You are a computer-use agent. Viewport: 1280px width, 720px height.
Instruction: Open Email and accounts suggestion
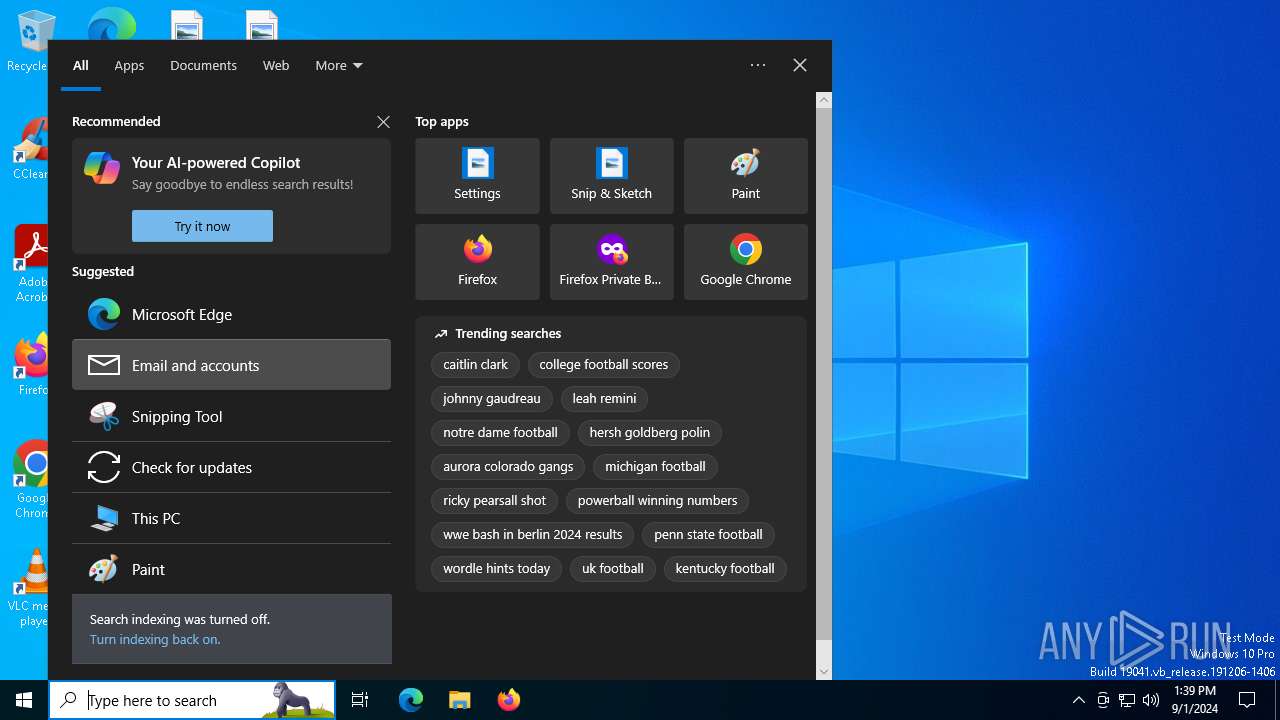[231, 365]
